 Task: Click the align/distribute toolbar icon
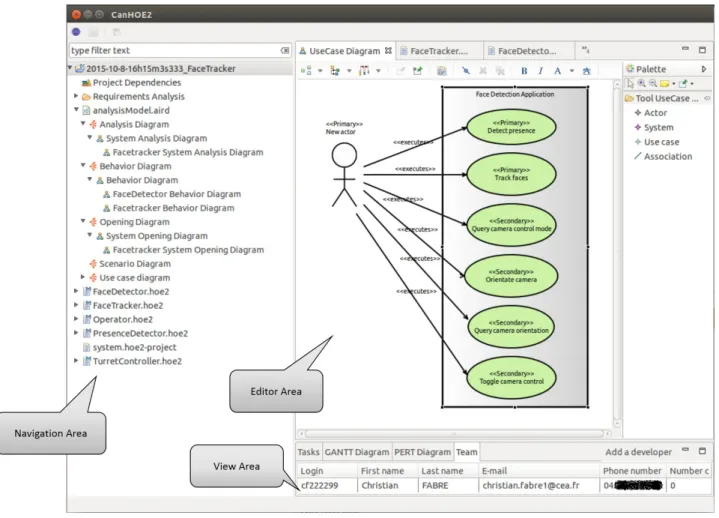[364, 71]
